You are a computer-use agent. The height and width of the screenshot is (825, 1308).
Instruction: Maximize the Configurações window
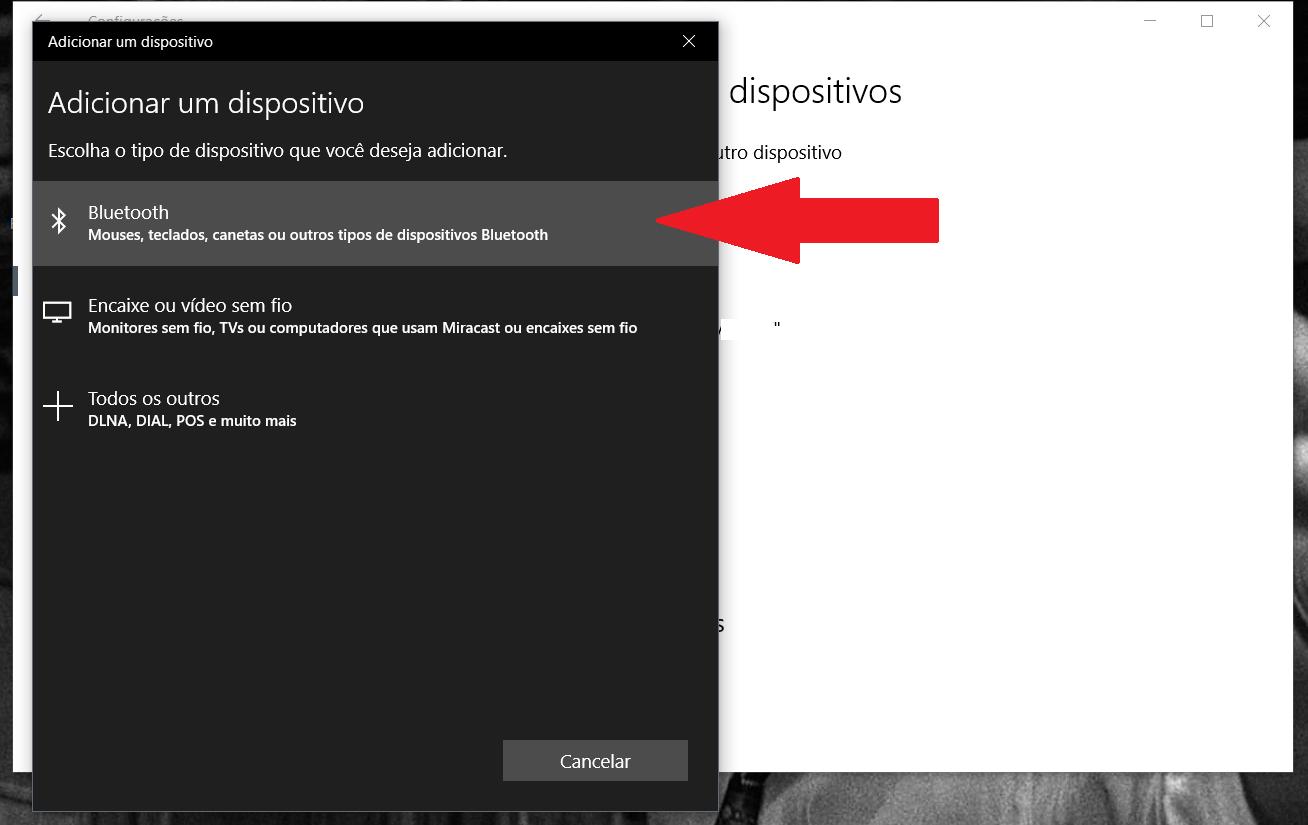[x=1207, y=20]
